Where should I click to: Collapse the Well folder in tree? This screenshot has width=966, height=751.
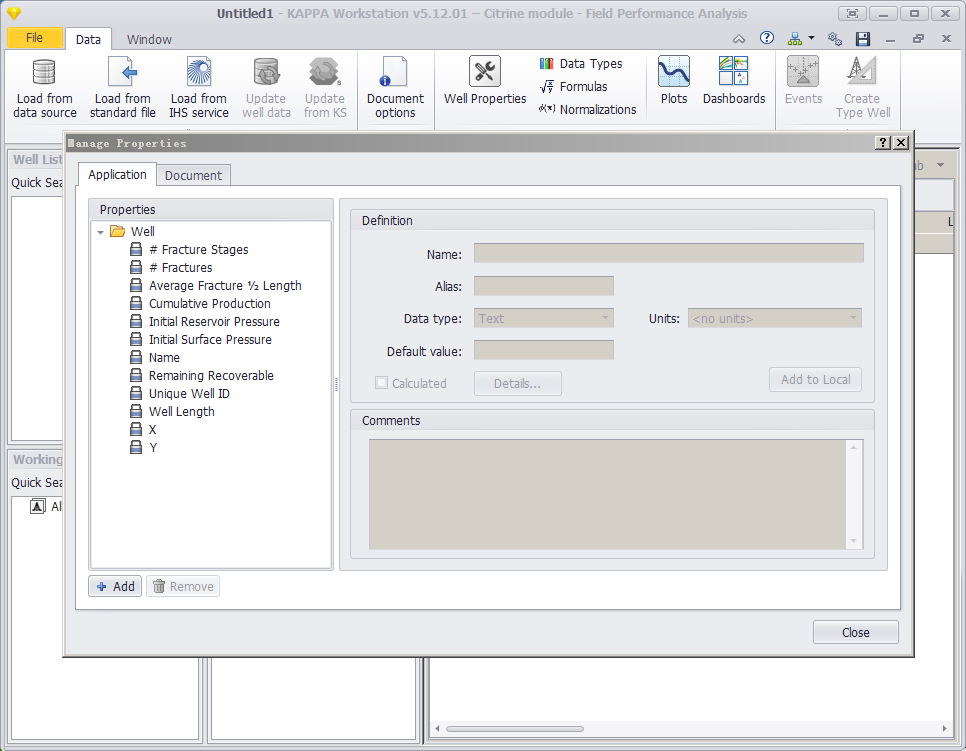click(x=100, y=232)
